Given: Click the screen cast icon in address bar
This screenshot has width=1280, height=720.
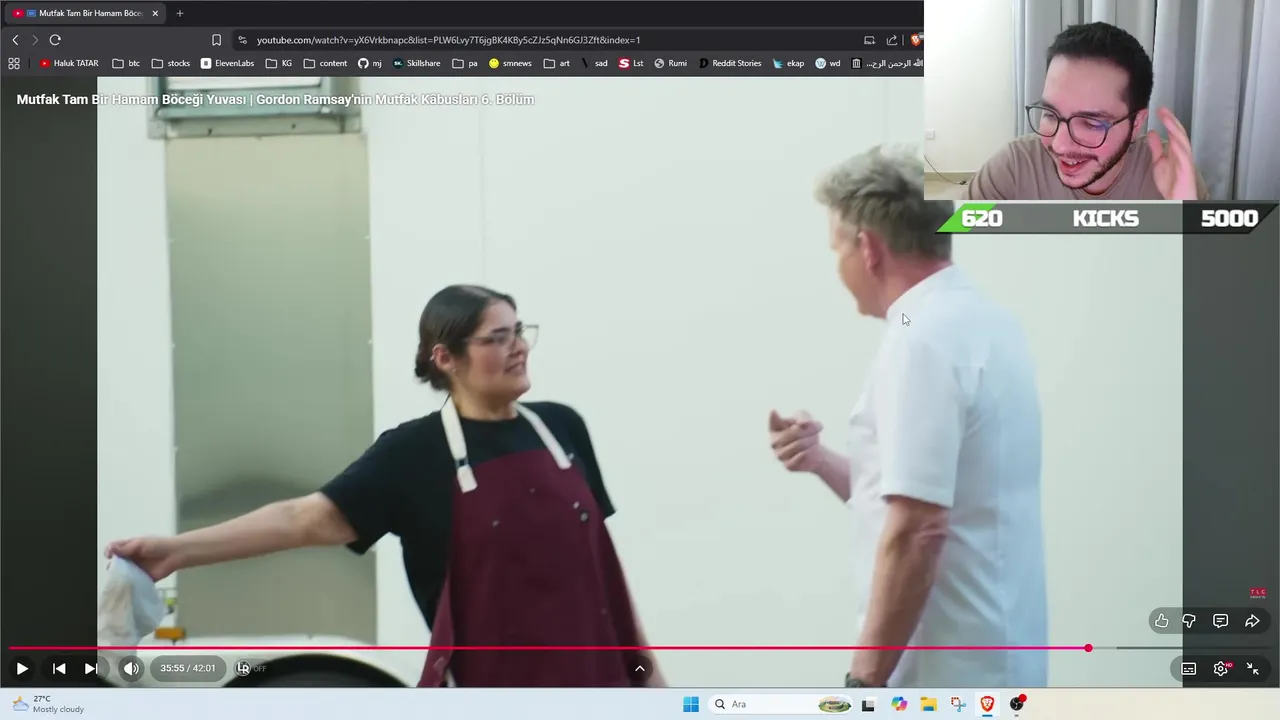Looking at the screenshot, I should [x=869, y=40].
